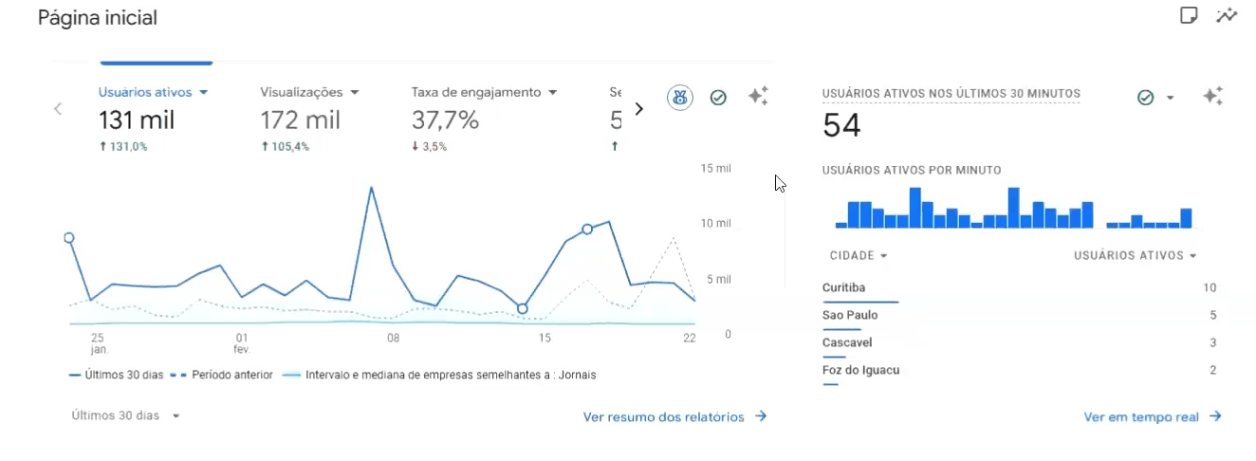Show next metrics with right chevron
The width and height of the screenshot is (1256, 461).
[x=639, y=109]
